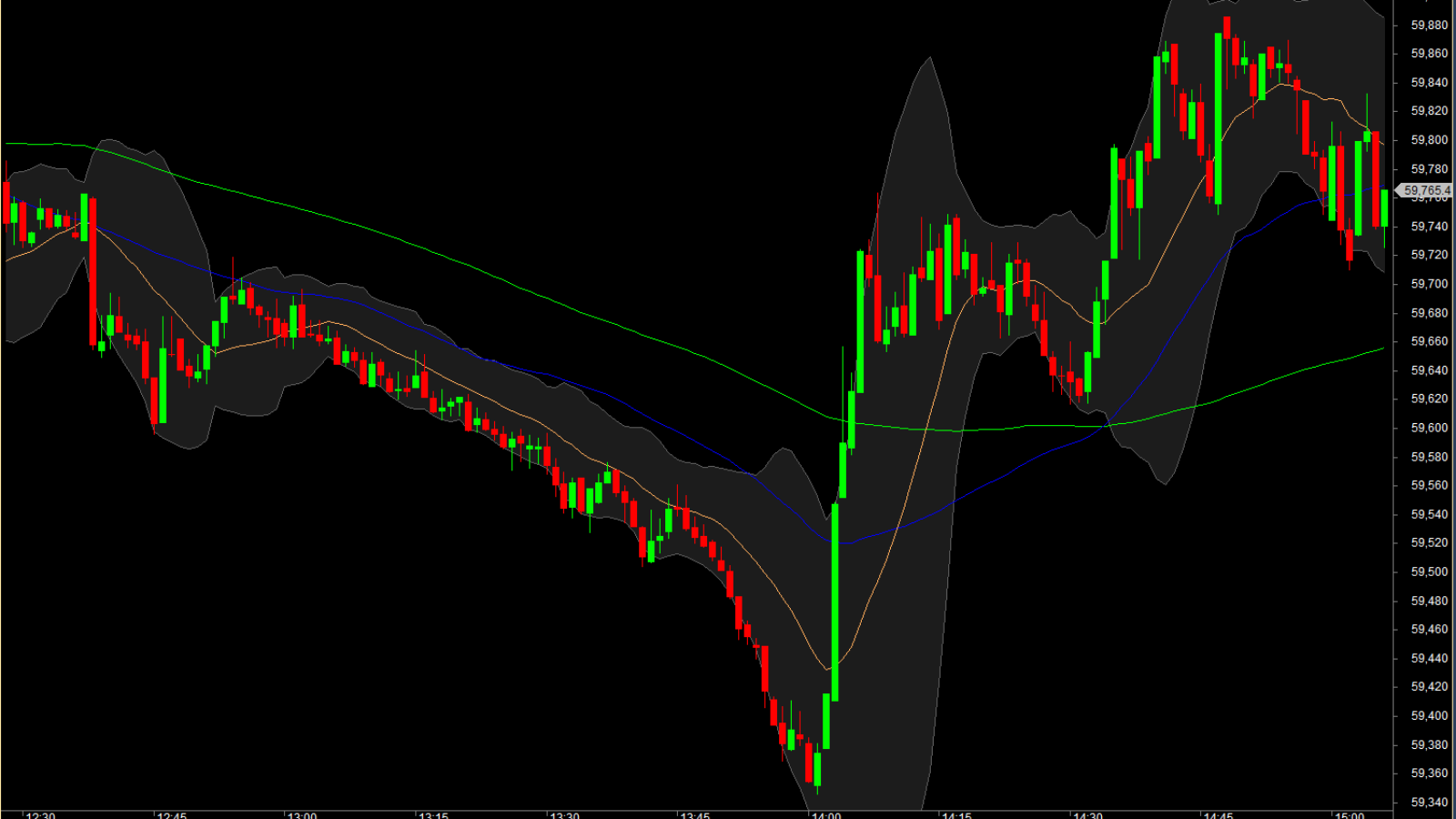This screenshot has width=1456, height=819.
Task: Click the 59,800 price axis label
Action: pos(1429,140)
